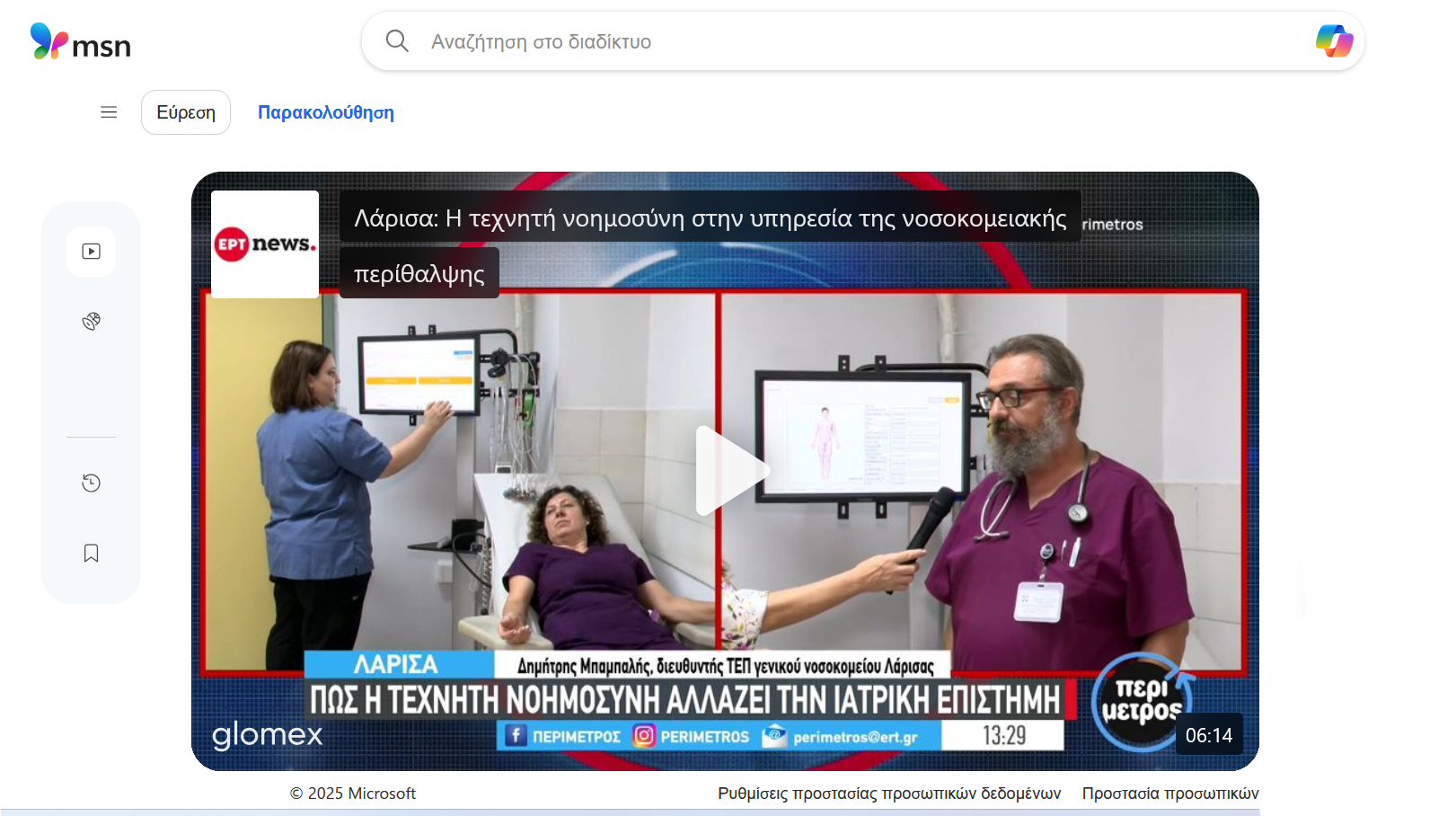Click the 06:14 duration badge
The height and width of the screenshot is (816, 1456).
point(1208,735)
